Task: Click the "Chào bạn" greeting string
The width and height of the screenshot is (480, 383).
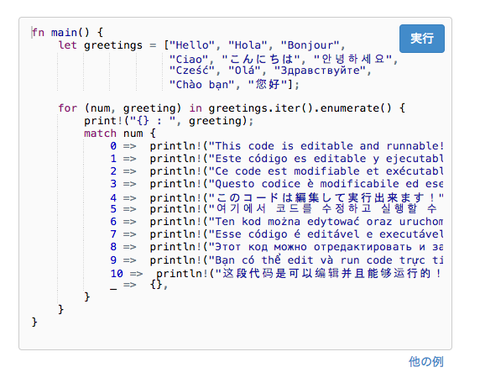Action: 202,84
